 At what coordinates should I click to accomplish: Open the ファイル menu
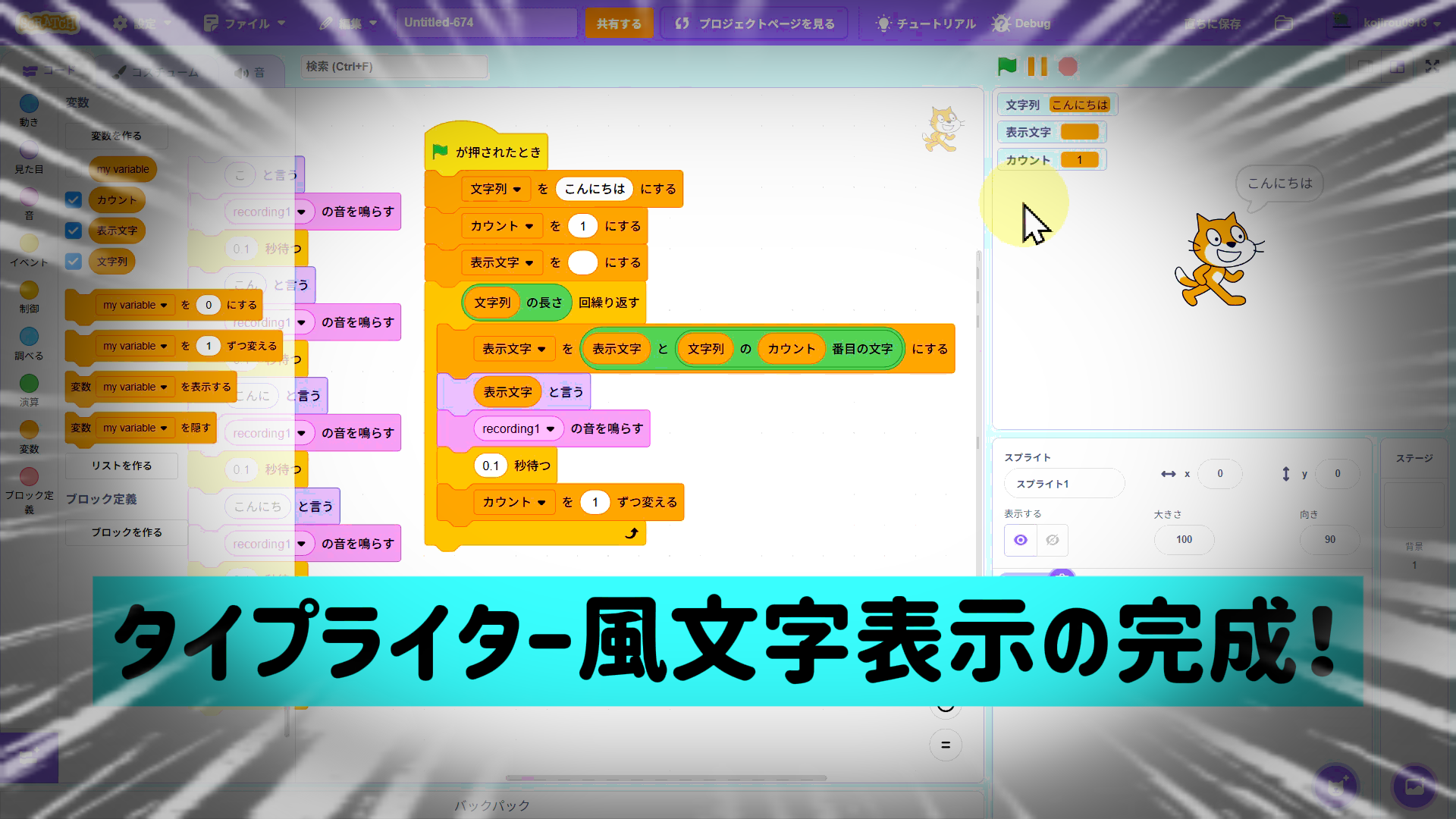pyautogui.click(x=245, y=24)
